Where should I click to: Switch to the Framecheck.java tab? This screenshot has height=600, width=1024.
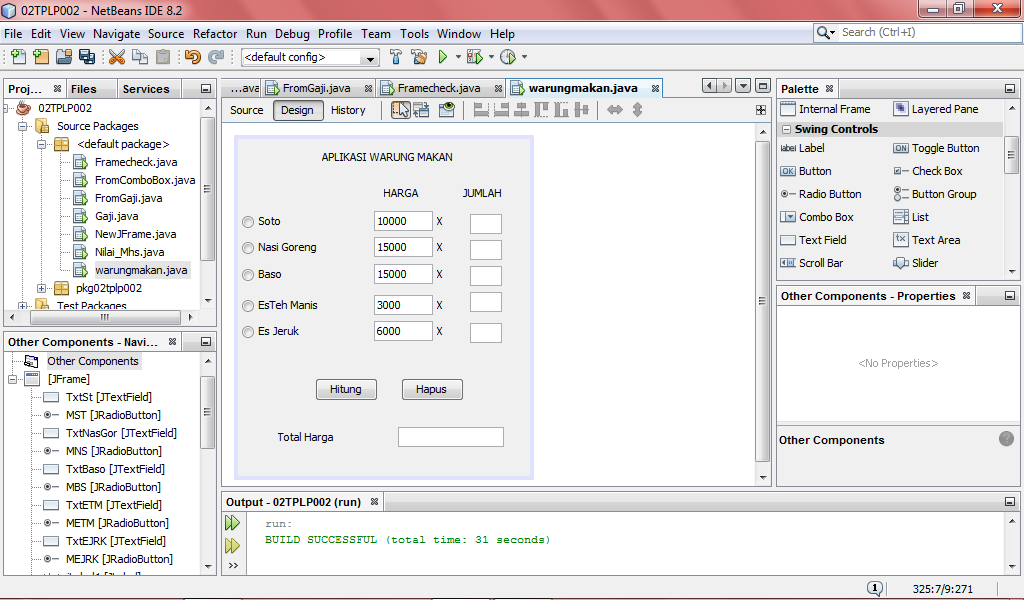pyautogui.click(x=439, y=88)
